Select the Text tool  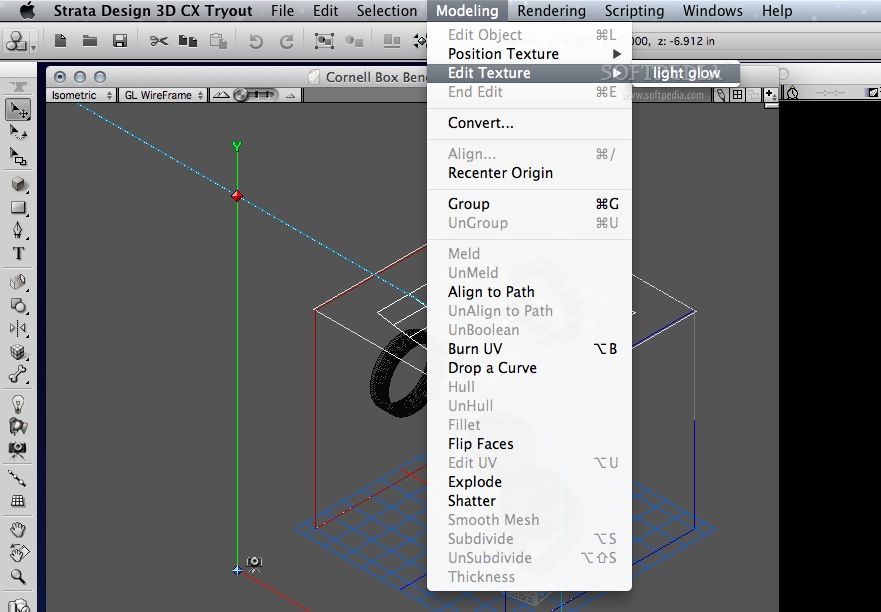[x=19, y=253]
